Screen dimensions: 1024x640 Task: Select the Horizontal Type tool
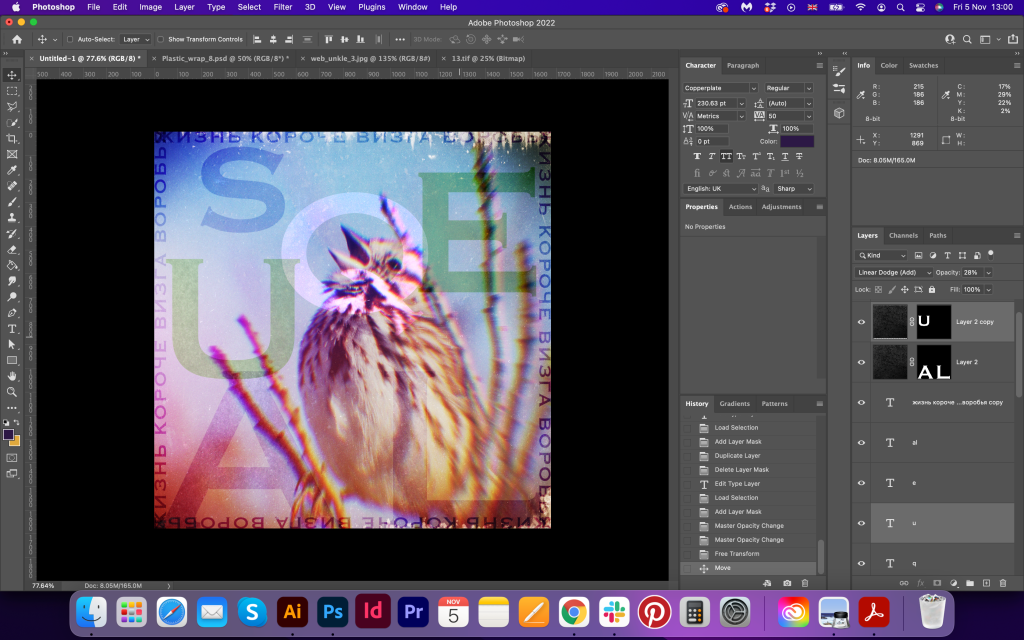coord(12,328)
